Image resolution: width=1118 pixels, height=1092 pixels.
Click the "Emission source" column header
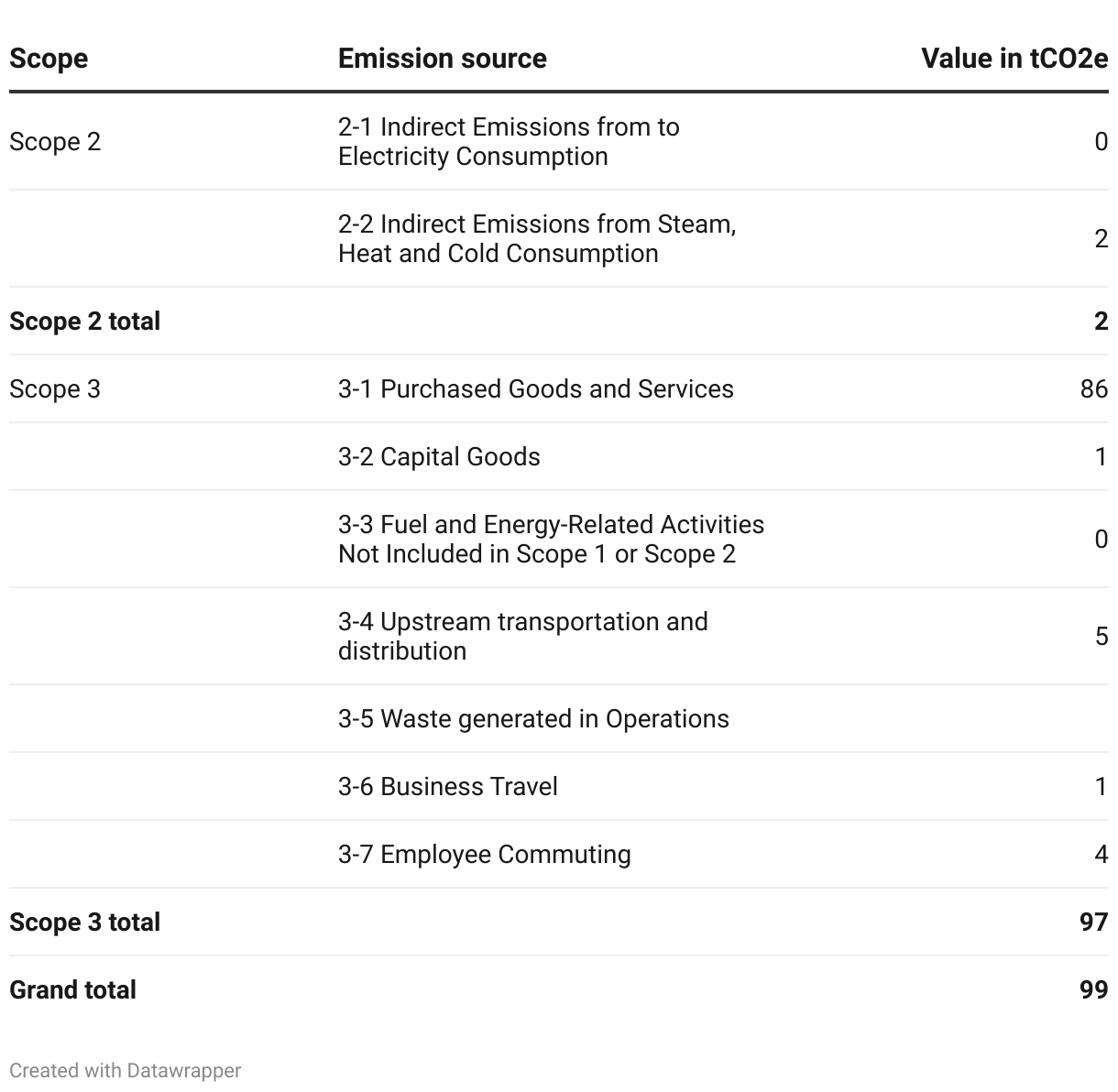coord(442,59)
